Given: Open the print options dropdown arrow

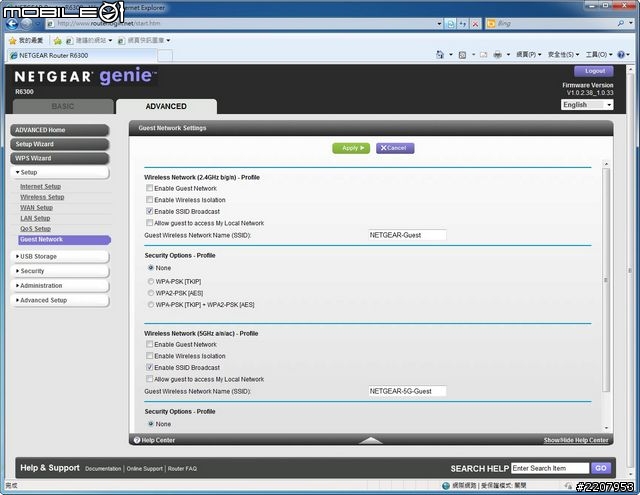Looking at the screenshot, I should click(x=508, y=55).
